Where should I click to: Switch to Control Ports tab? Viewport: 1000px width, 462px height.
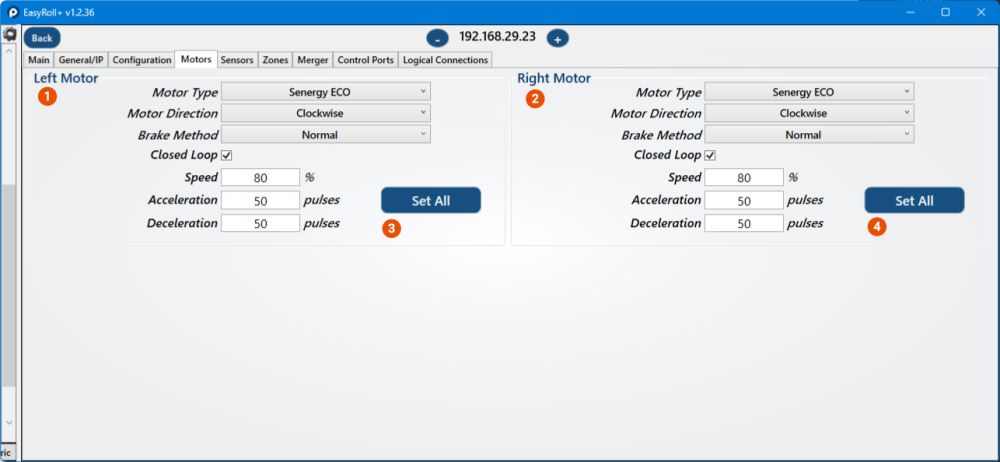click(365, 60)
